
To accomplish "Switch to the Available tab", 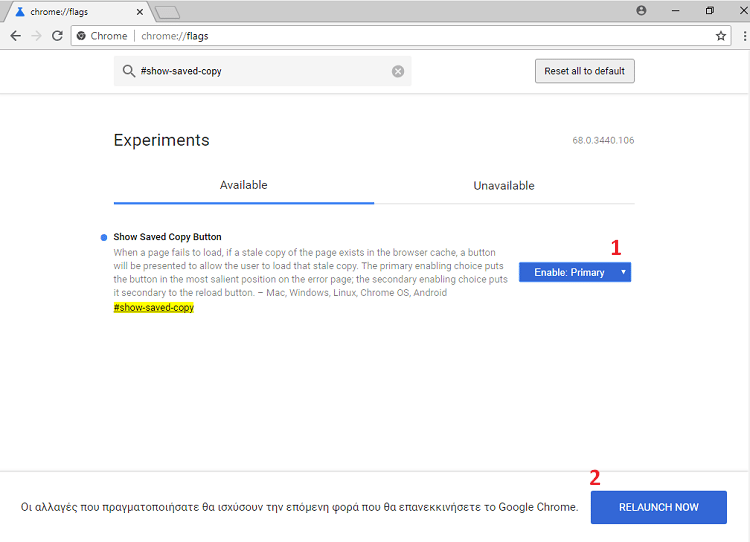I will click(243, 186).
